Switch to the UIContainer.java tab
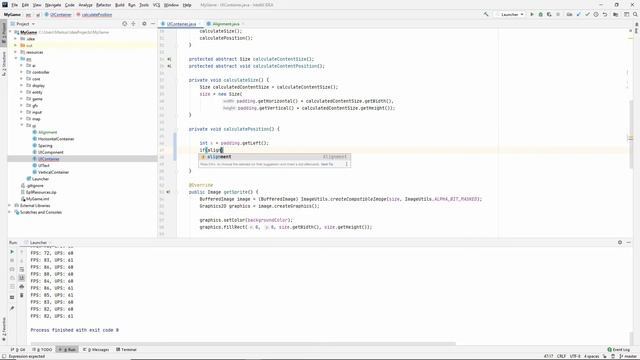 click(x=181, y=24)
